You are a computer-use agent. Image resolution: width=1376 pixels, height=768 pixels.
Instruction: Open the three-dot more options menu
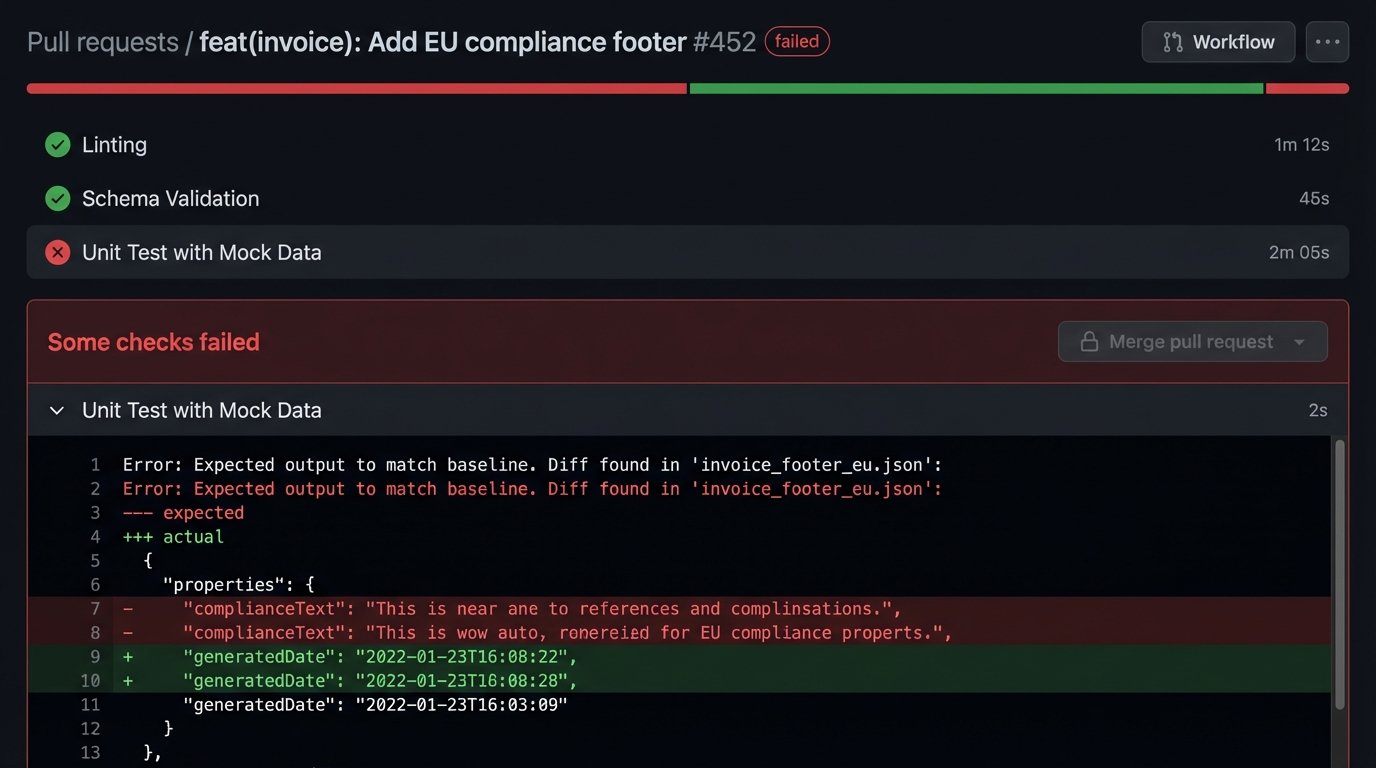(1327, 42)
